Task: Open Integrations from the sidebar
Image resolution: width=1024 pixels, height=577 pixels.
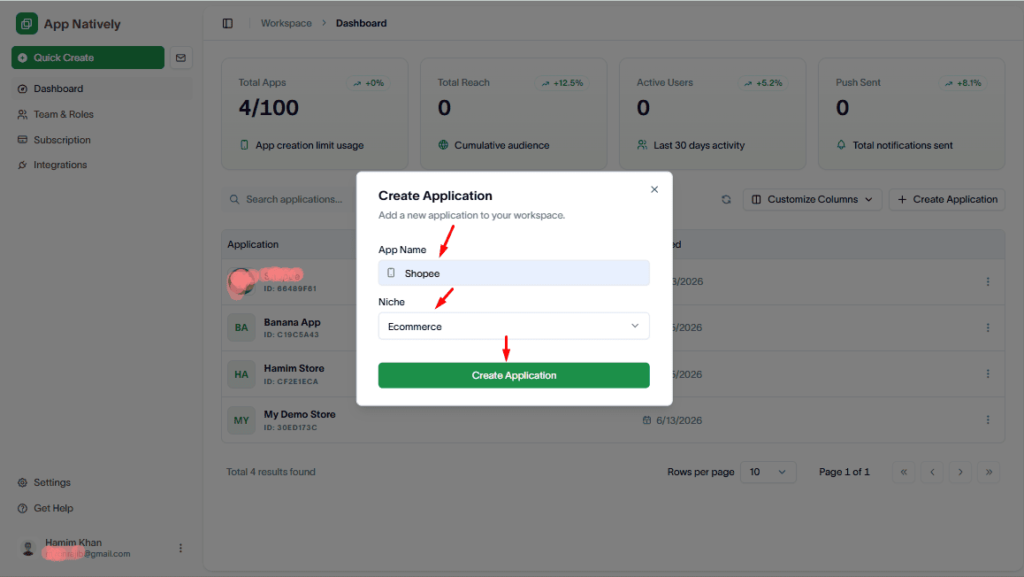Action: [x=60, y=165]
